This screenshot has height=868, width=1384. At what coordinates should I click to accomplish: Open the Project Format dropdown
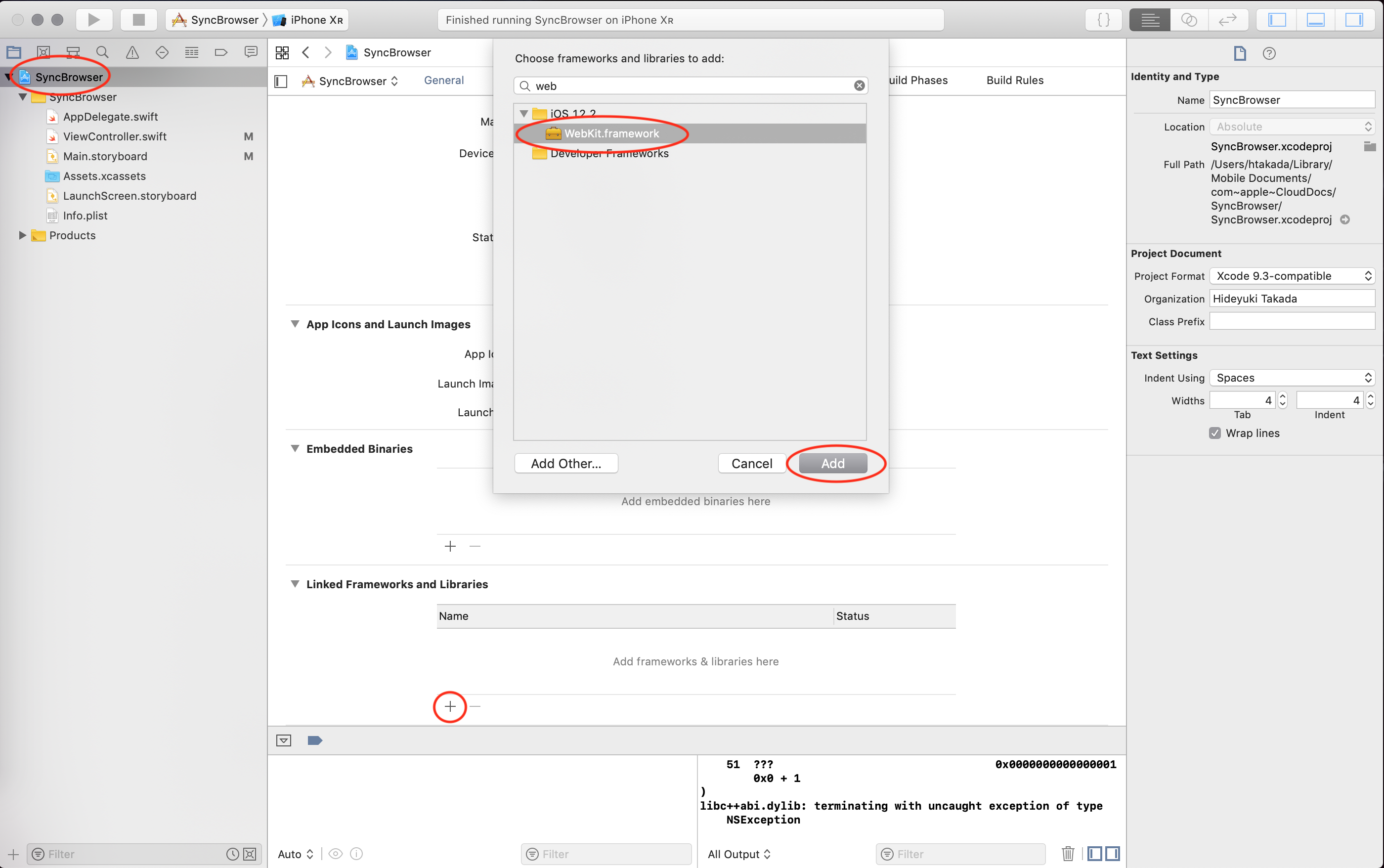tap(1292, 276)
